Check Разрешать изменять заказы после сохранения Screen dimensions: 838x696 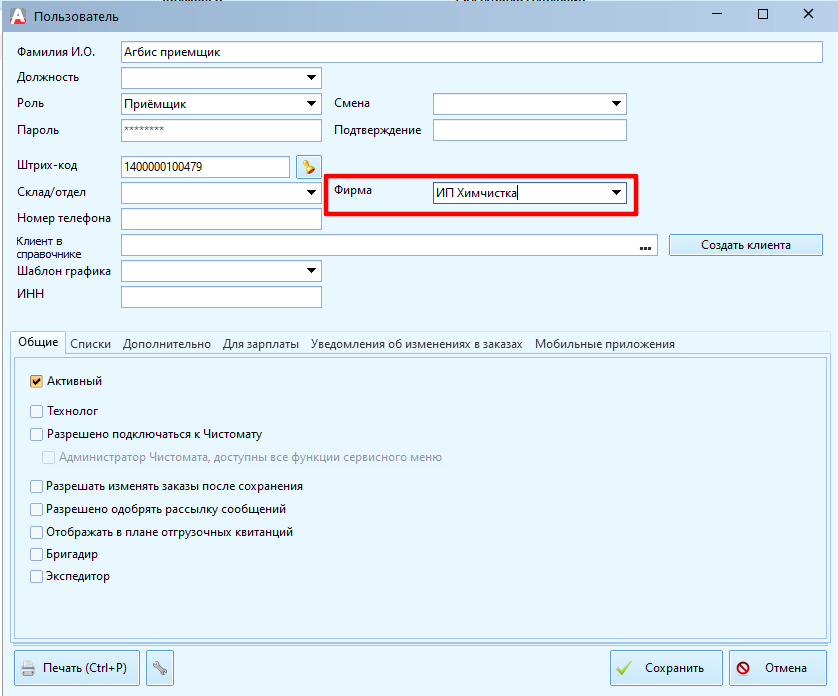[x=36, y=486]
